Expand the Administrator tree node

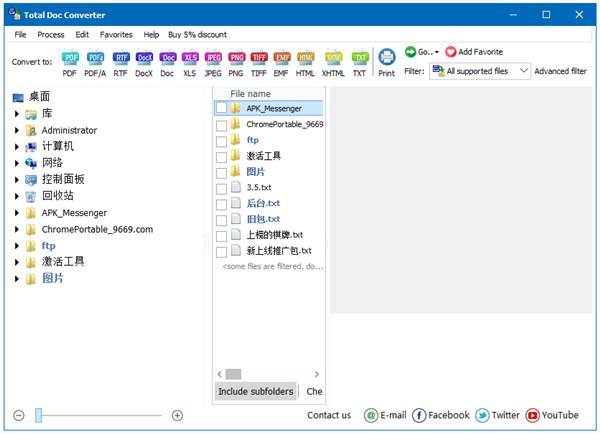click(x=17, y=130)
